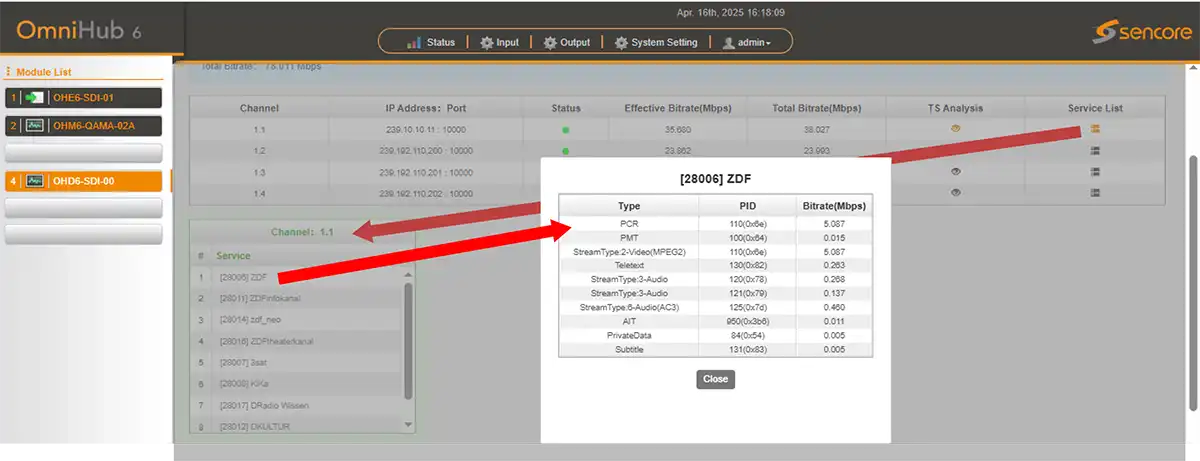Screen dimensions: 1200x461
Task: Click the Channel: 1.1 header
Action: point(302,232)
